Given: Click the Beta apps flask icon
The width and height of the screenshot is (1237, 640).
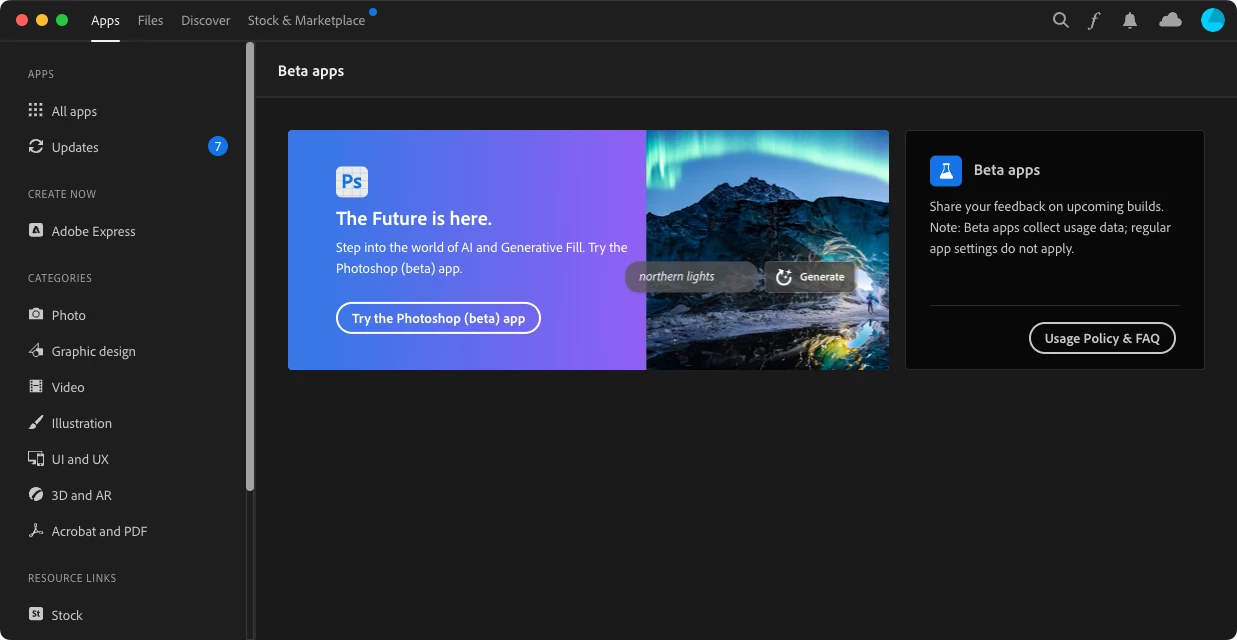Looking at the screenshot, I should point(946,171).
